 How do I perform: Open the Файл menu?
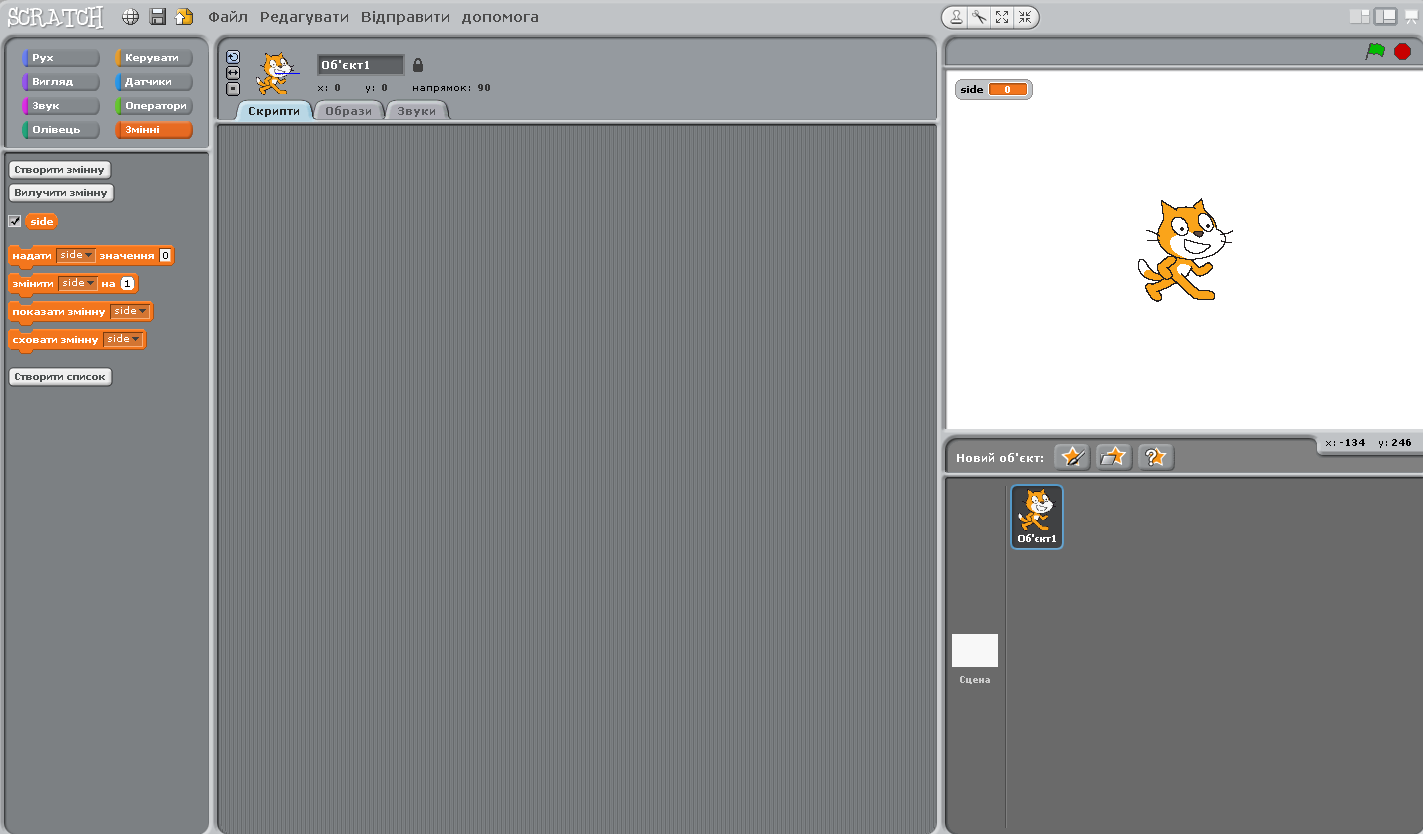click(228, 17)
